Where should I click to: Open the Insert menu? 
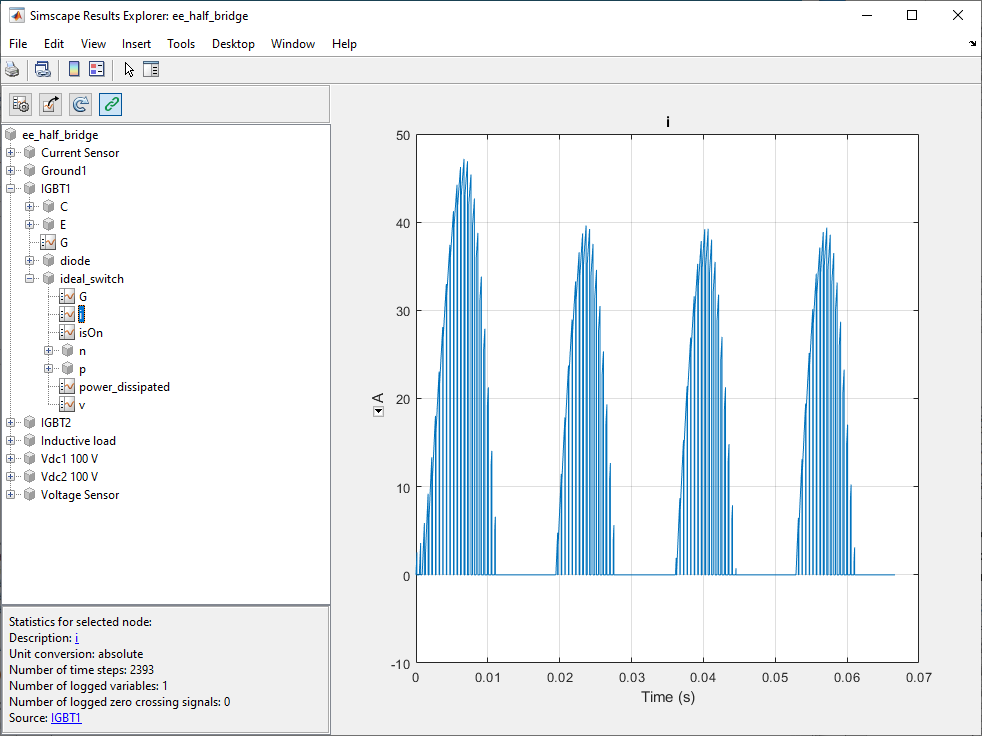point(136,44)
